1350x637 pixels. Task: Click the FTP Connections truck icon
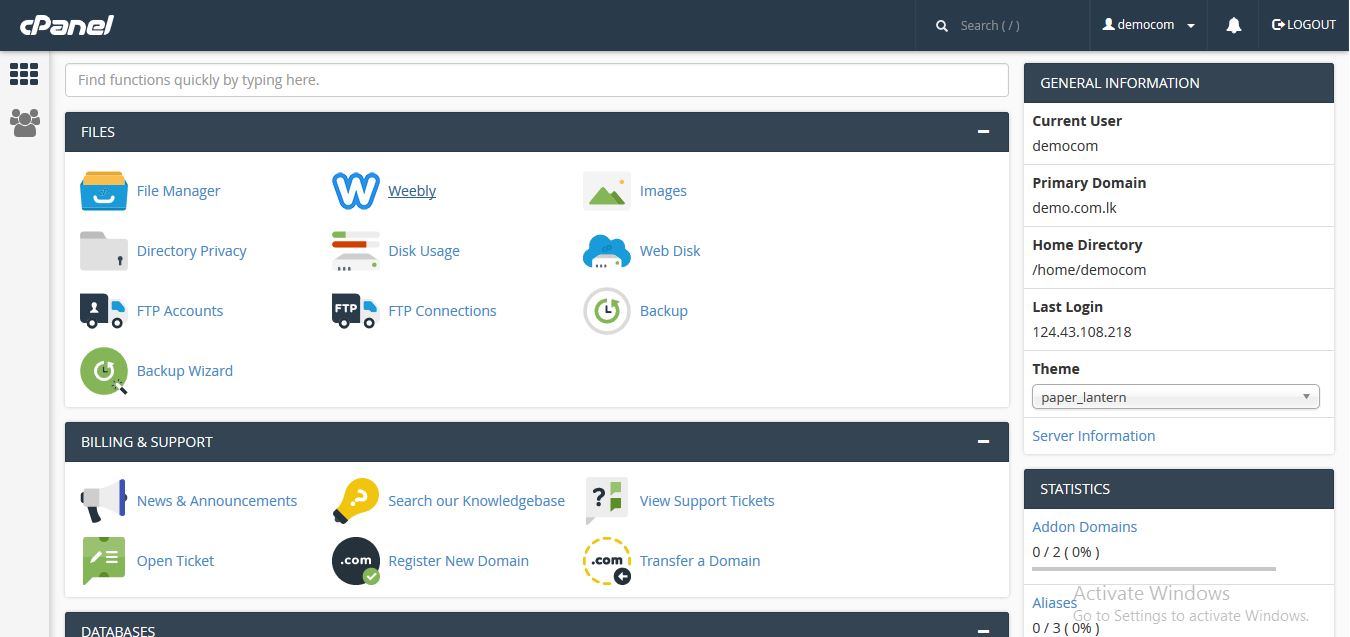(x=355, y=311)
